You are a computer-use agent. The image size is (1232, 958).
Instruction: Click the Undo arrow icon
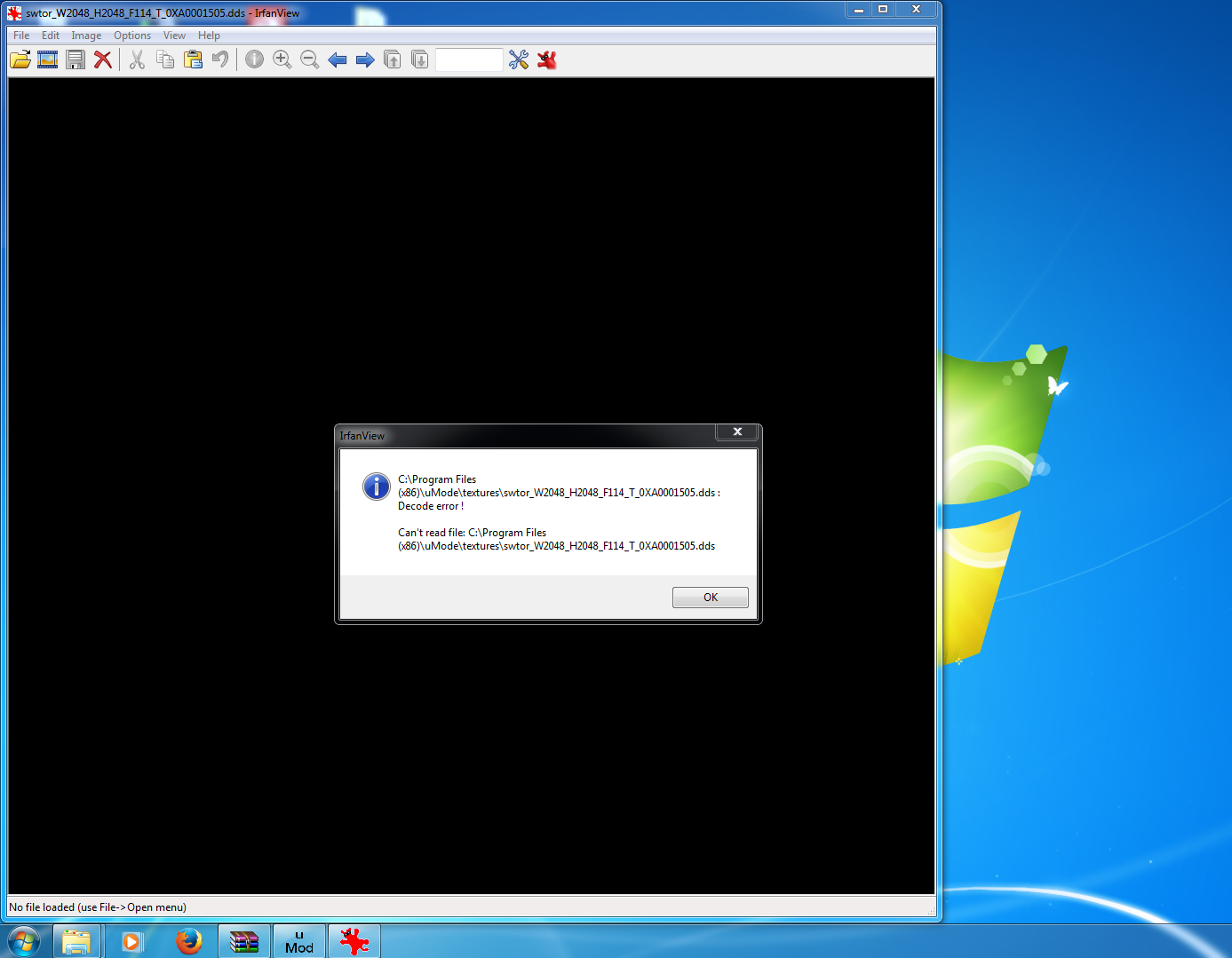tap(220, 59)
